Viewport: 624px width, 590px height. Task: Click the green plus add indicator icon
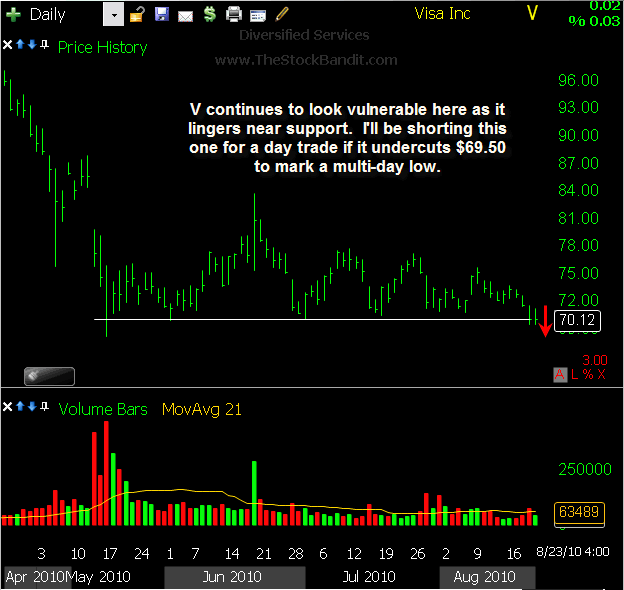(x=13, y=15)
